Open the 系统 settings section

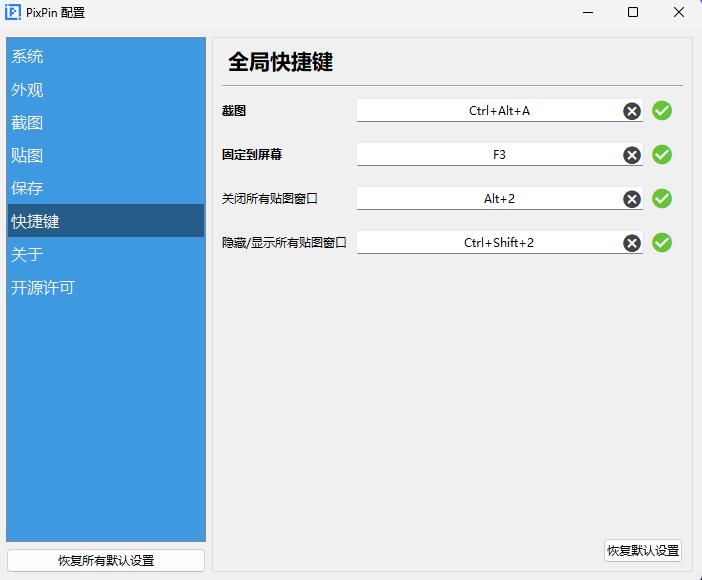coord(106,56)
